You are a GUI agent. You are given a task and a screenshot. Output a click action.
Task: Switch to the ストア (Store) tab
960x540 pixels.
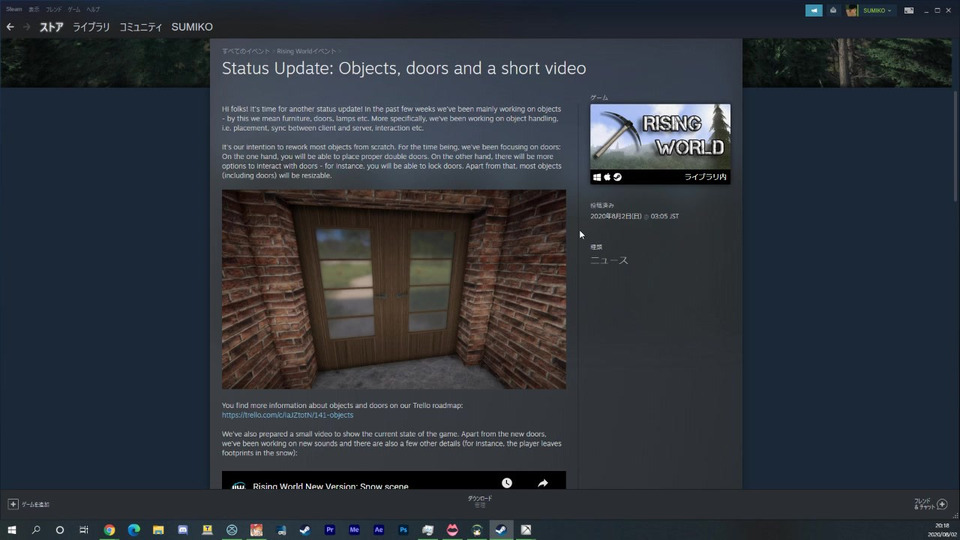(x=51, y=27)
